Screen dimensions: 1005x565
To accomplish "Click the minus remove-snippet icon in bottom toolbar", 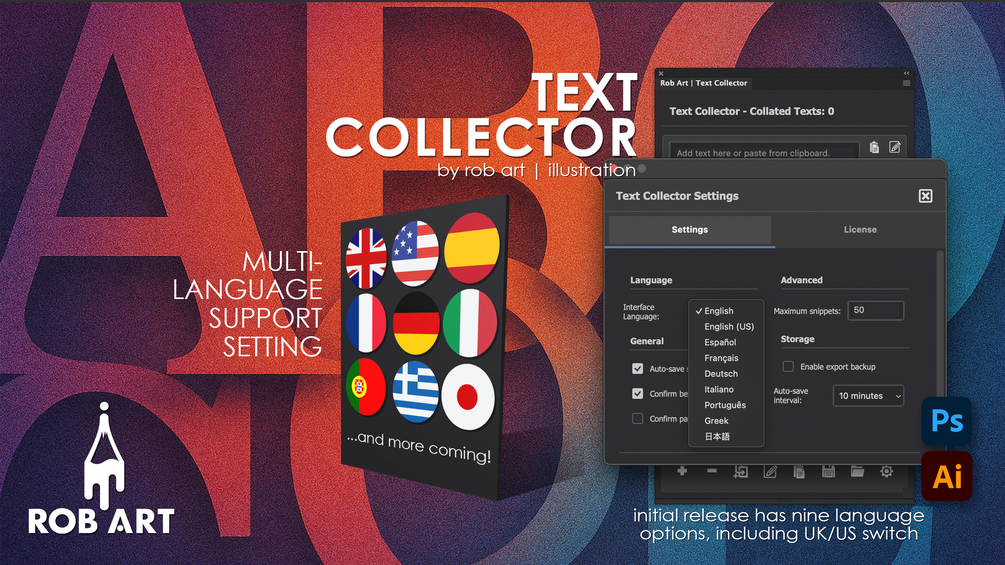I will coord(711,471).
